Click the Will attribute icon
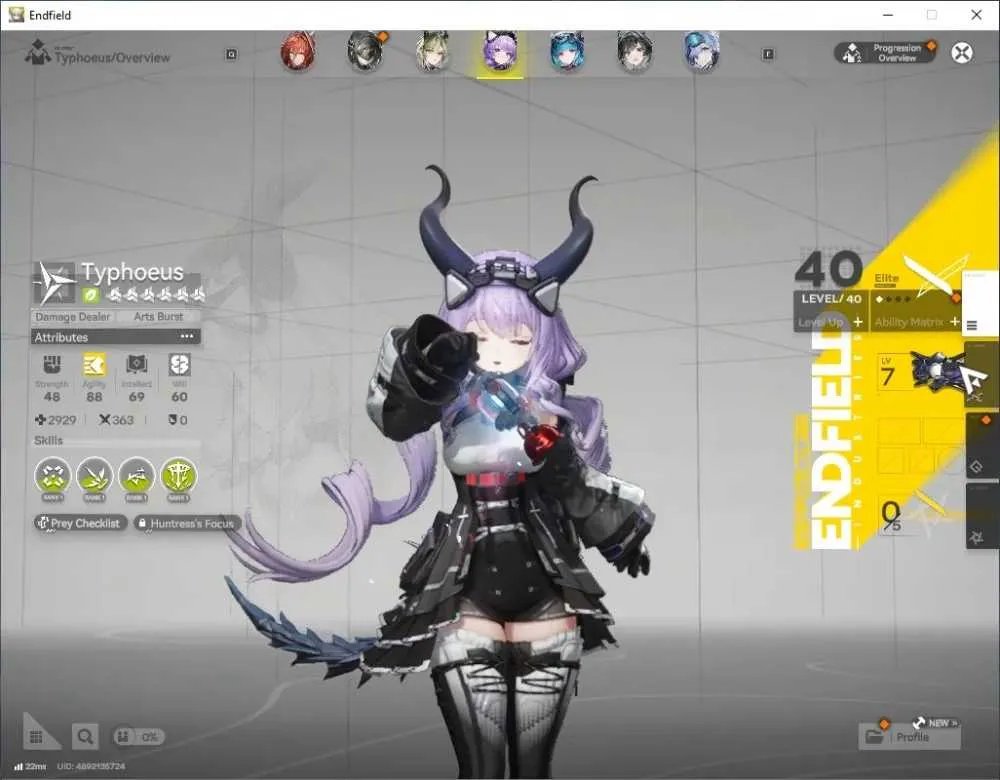This screenshot has height=780, width=1000. 179,365
